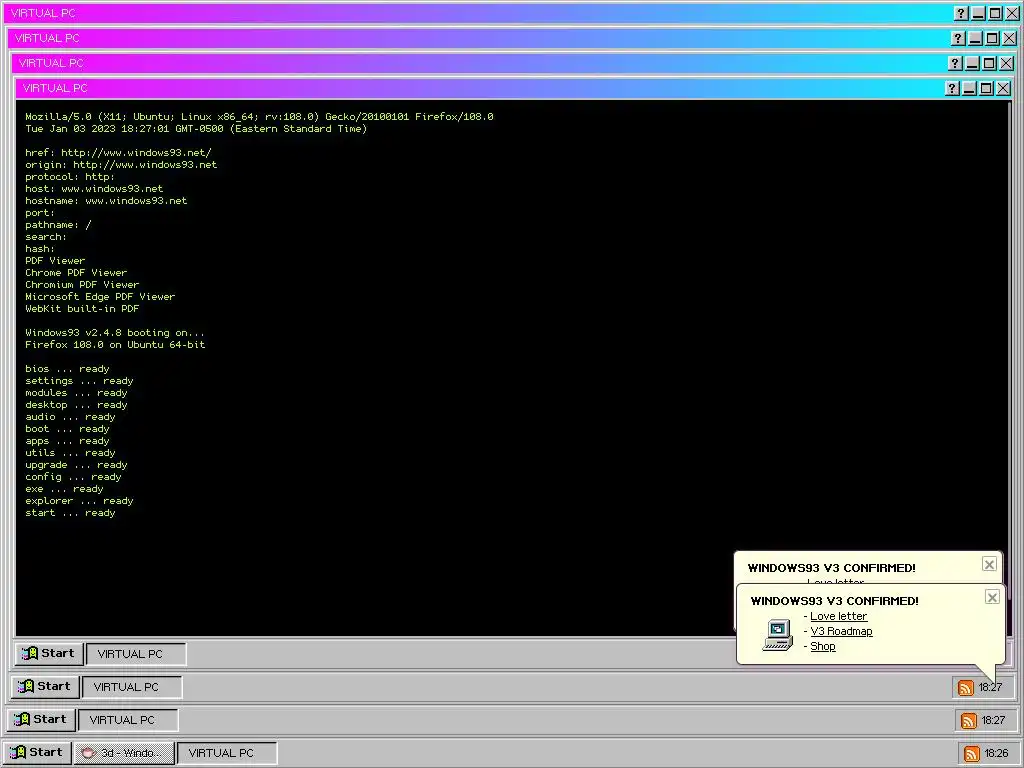The image size is (1024, 768).
Task: Maximize the outermost VIRTUAL PC window
Action: point(995,13)
